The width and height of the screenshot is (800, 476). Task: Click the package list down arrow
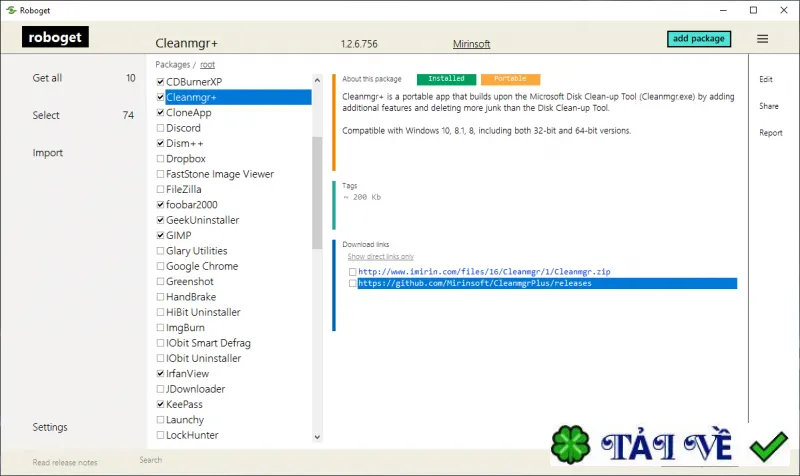(317, 437)
